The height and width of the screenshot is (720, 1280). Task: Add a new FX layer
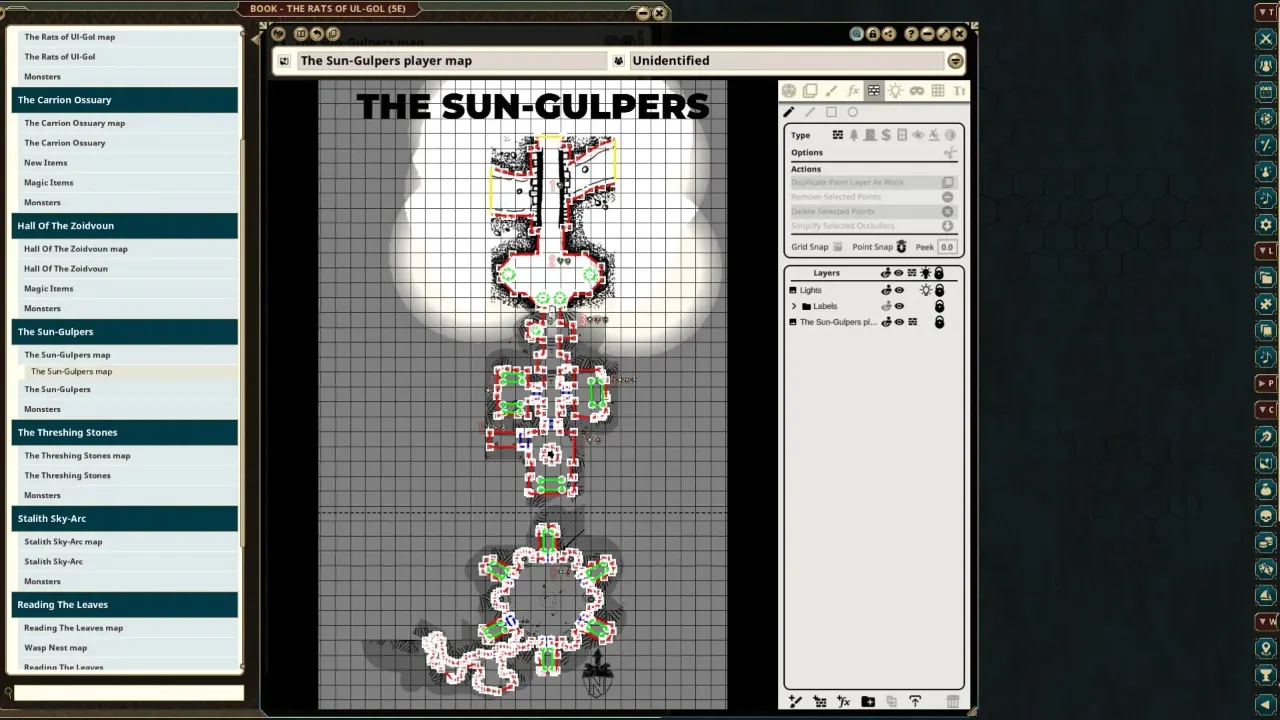pyautogui.click(x=843, y=702)
